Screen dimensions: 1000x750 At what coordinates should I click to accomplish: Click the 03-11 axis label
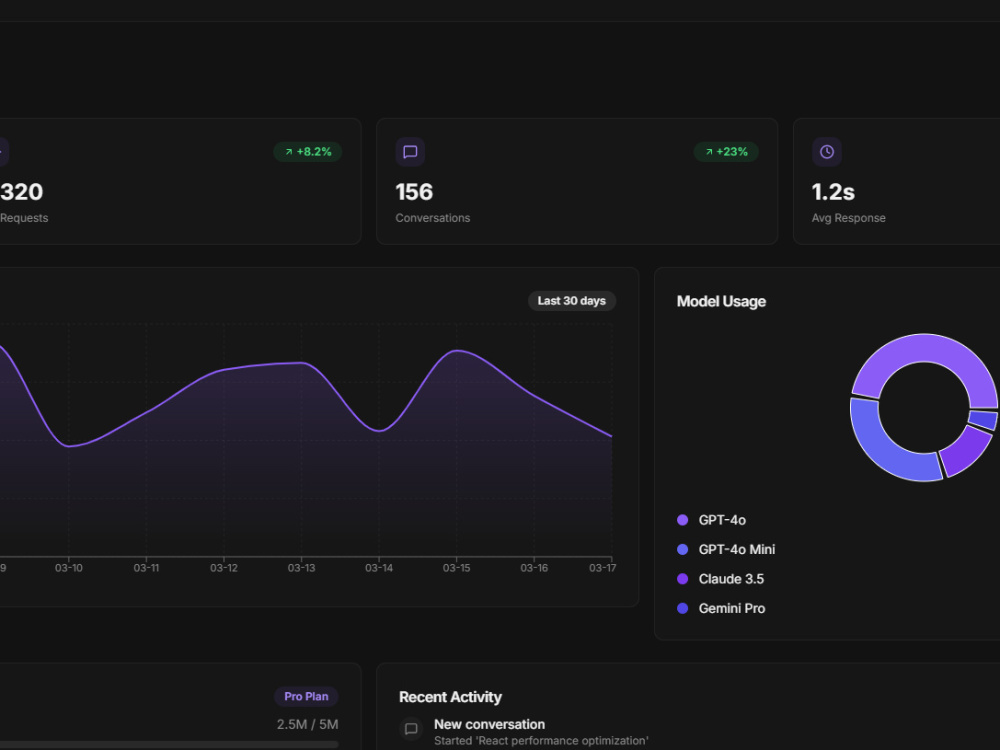point(146,568)
